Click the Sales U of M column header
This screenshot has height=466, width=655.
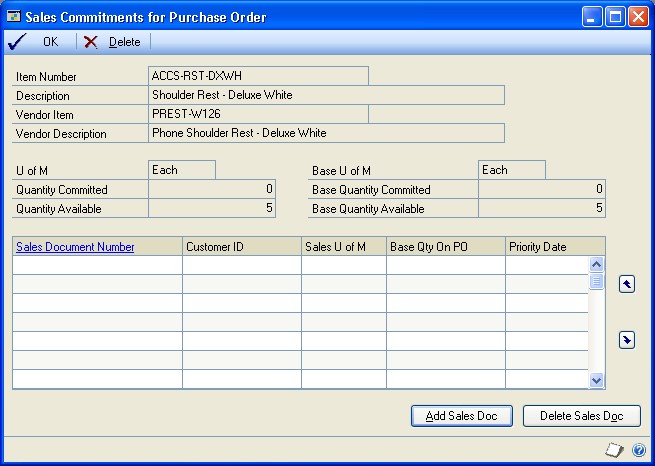pos(344,246)
